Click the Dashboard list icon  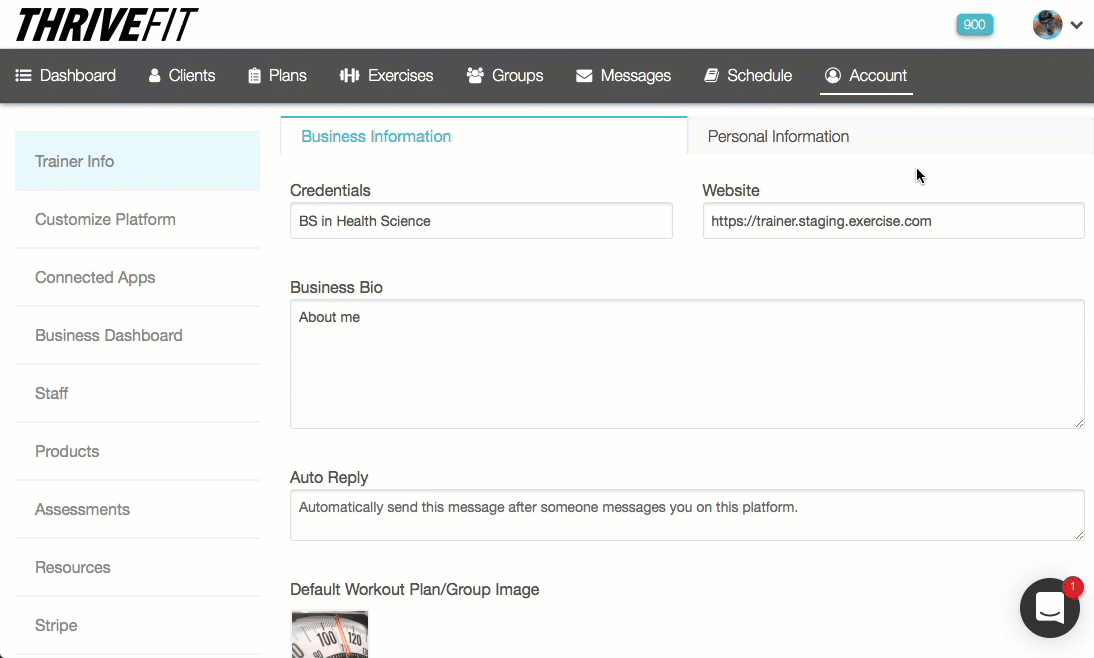24,75
